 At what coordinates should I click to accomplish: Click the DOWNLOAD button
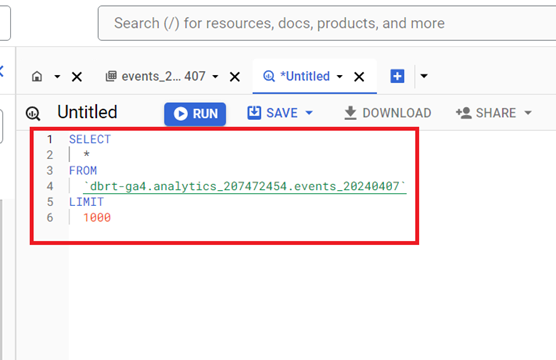(x=388, y=113)
